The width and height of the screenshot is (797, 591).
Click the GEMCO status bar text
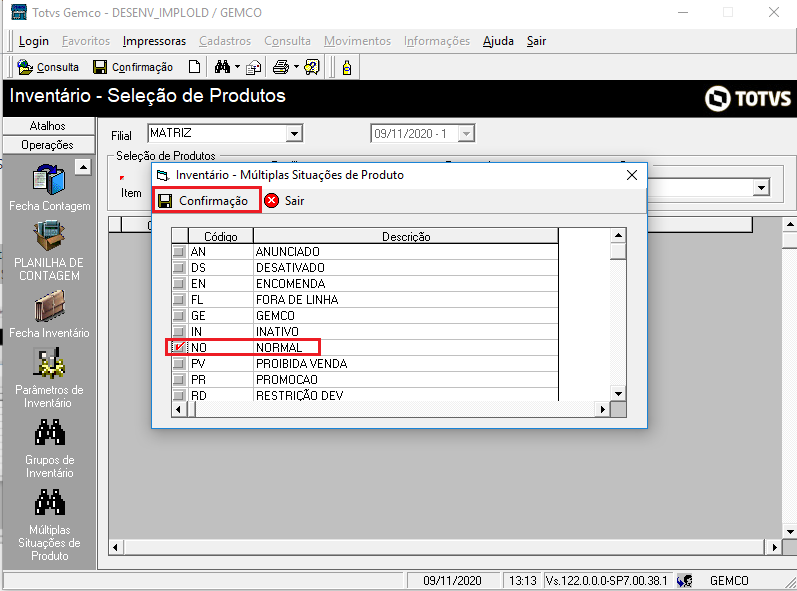pyautogui.click(x=729, y=580)
